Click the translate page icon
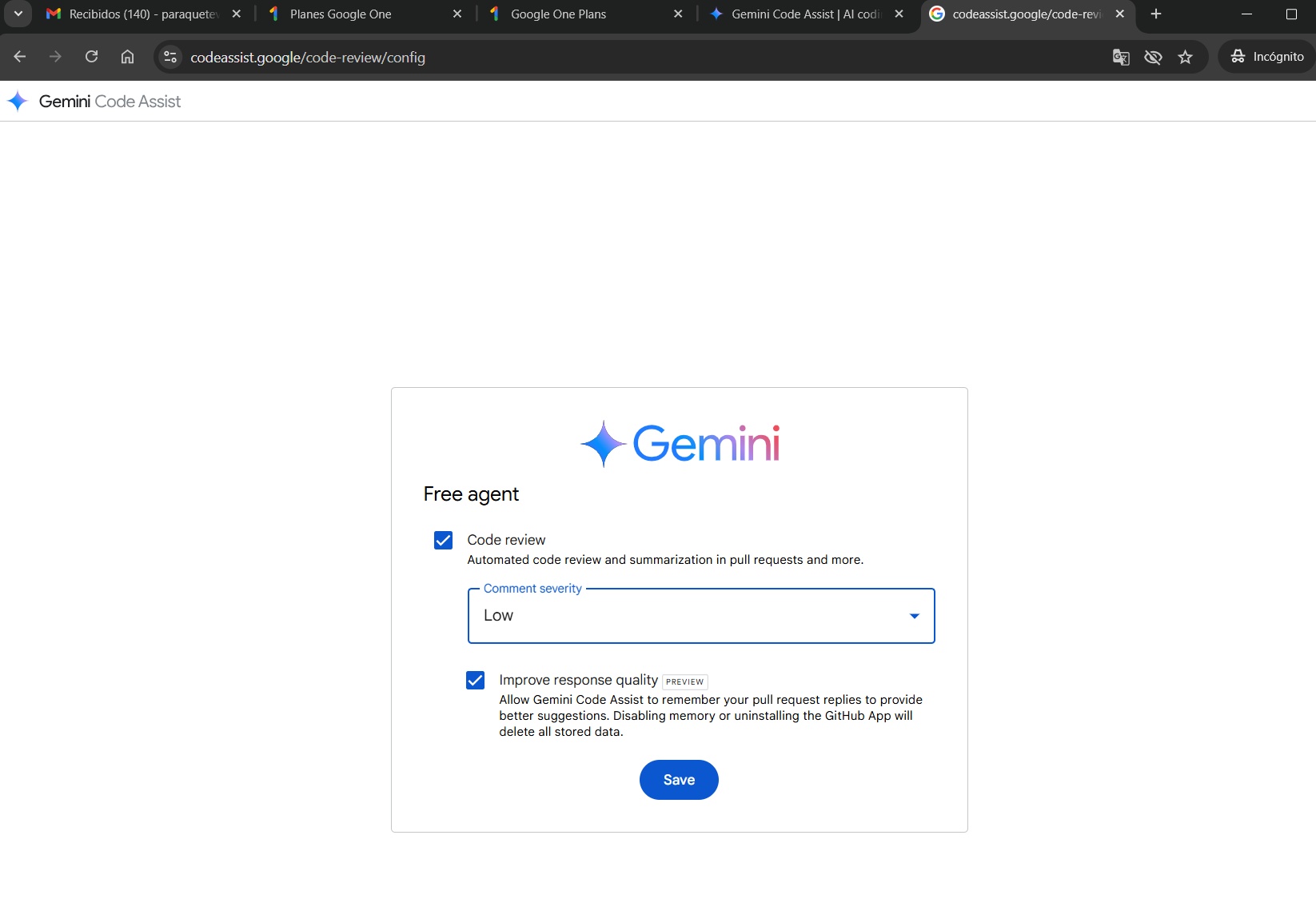 [x=1121, y=57]
